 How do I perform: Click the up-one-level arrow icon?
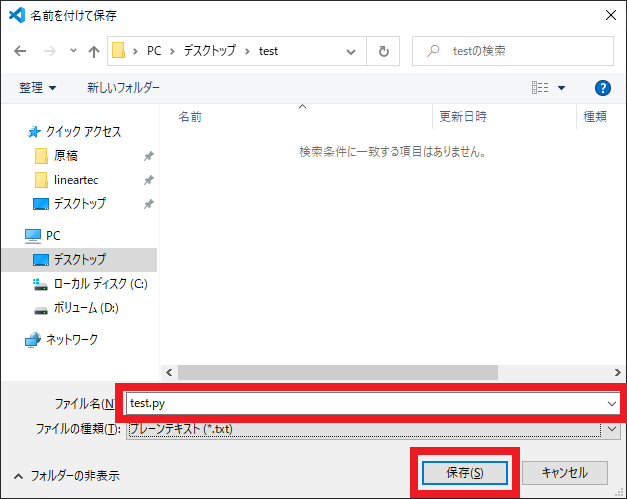pyautogui.click(x=93, y=51)
